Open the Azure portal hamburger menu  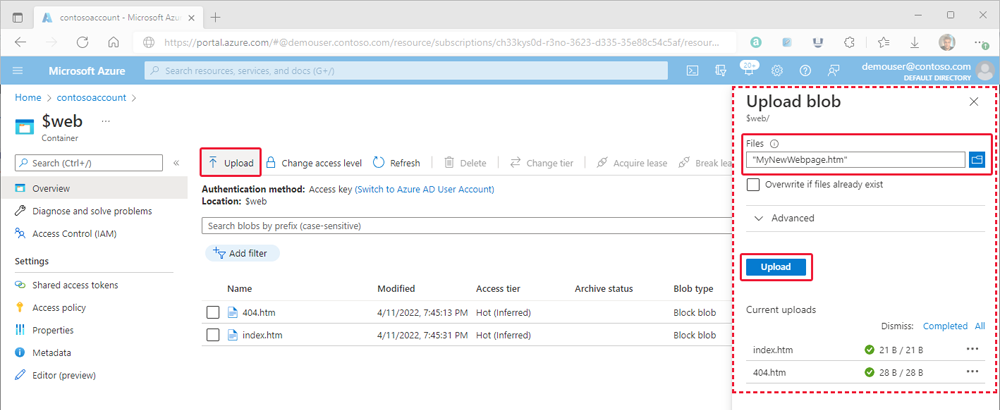coord(18,70)
